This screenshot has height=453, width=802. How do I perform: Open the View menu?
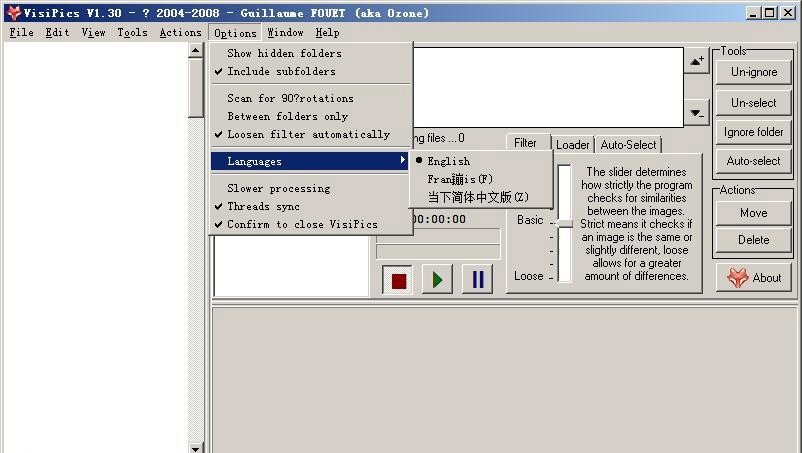pyautogui.click(x=94, y=32)
